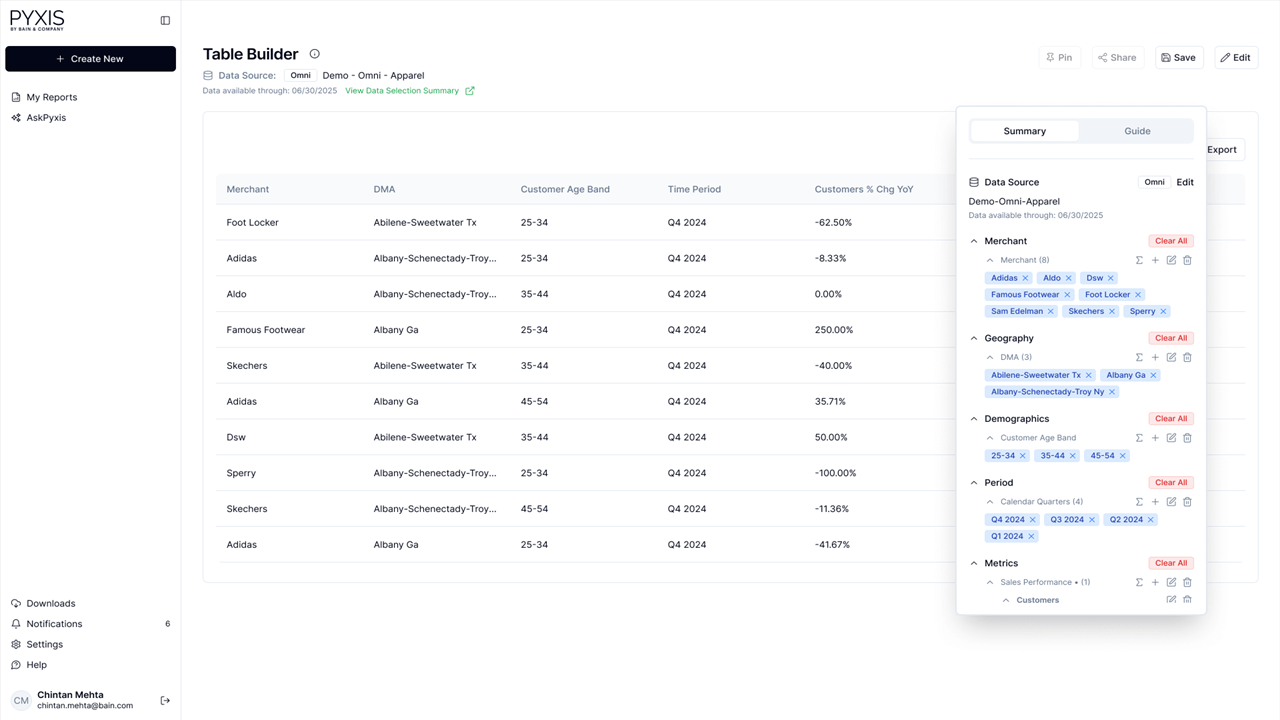This screenshot has height=720, width=1280.
Task: Collapse the Period section
Action: [974, 483]
